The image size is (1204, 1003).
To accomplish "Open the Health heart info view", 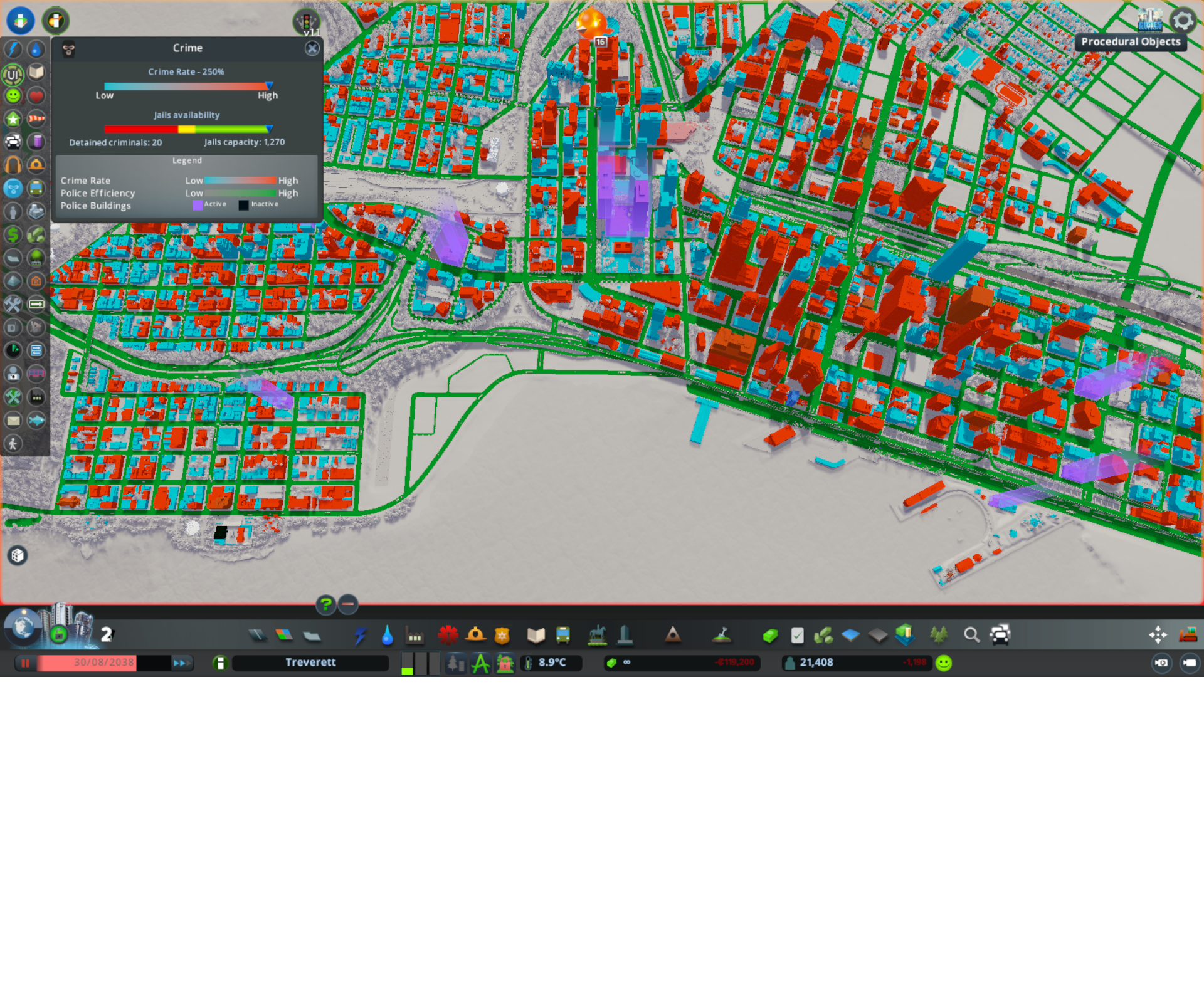I will pyautogui.click(x=36, y=95).
